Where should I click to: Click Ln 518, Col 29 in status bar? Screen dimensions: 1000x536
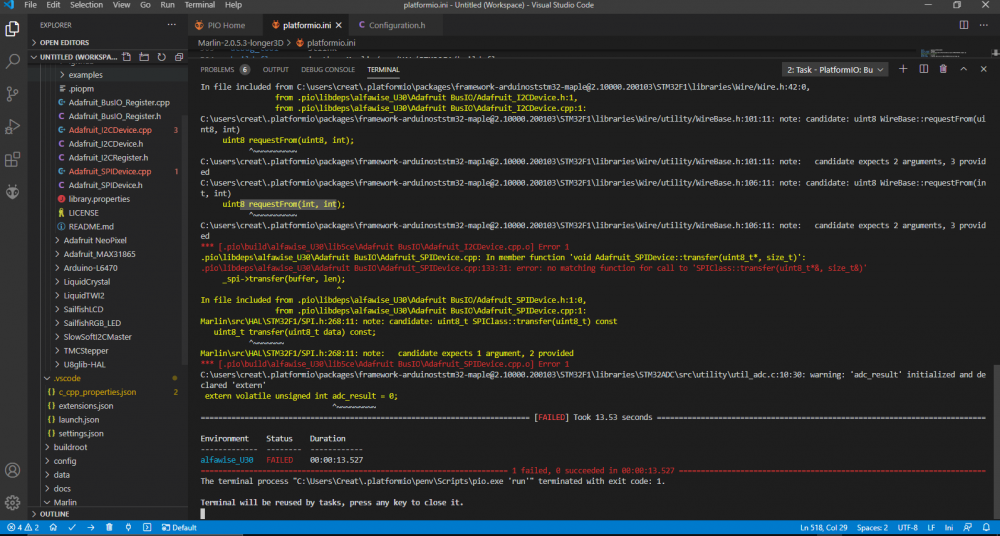(x=823, y=528)
